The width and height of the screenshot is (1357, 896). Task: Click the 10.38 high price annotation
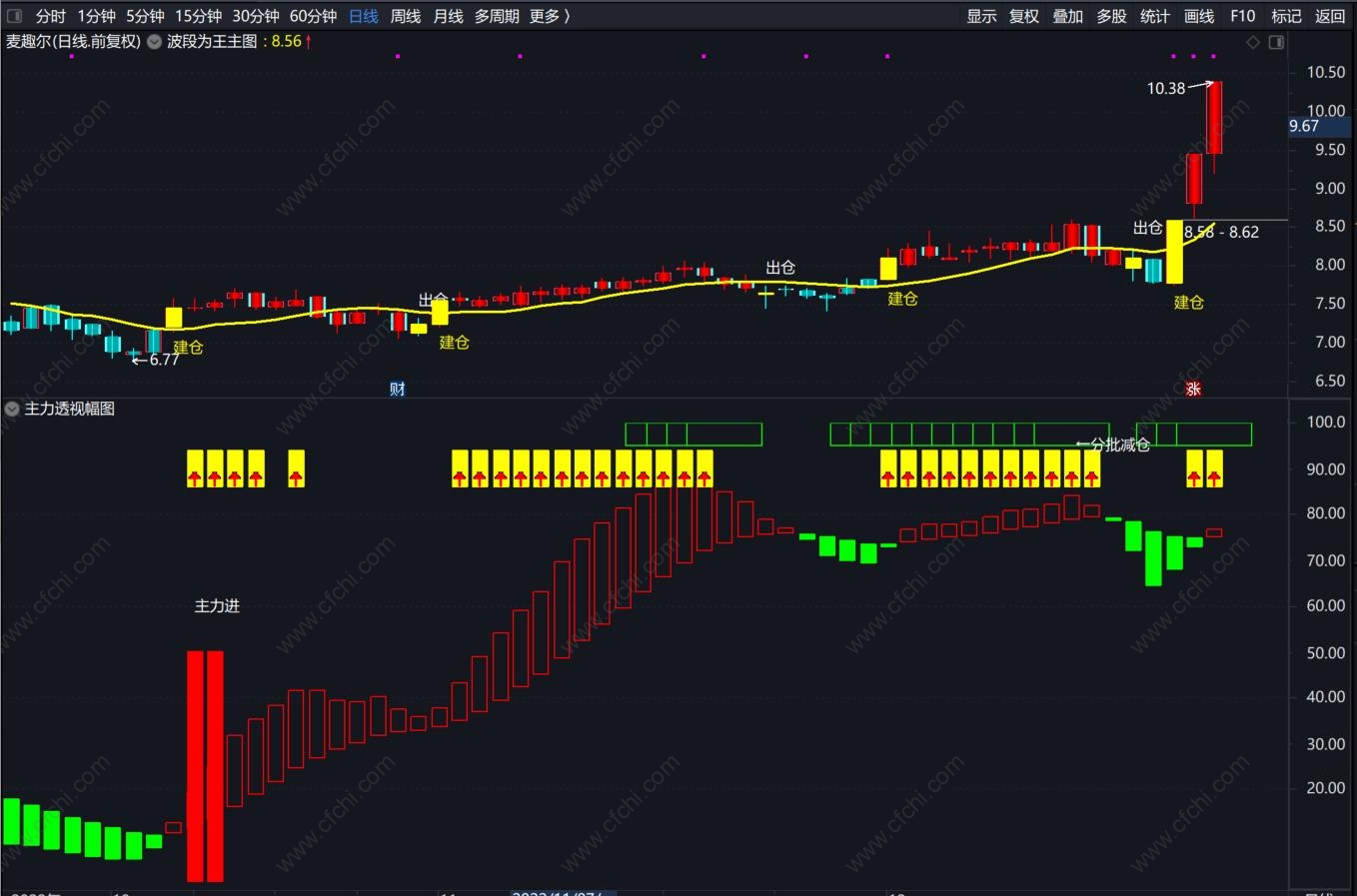pyautogui.click(x=1165, y=88)
